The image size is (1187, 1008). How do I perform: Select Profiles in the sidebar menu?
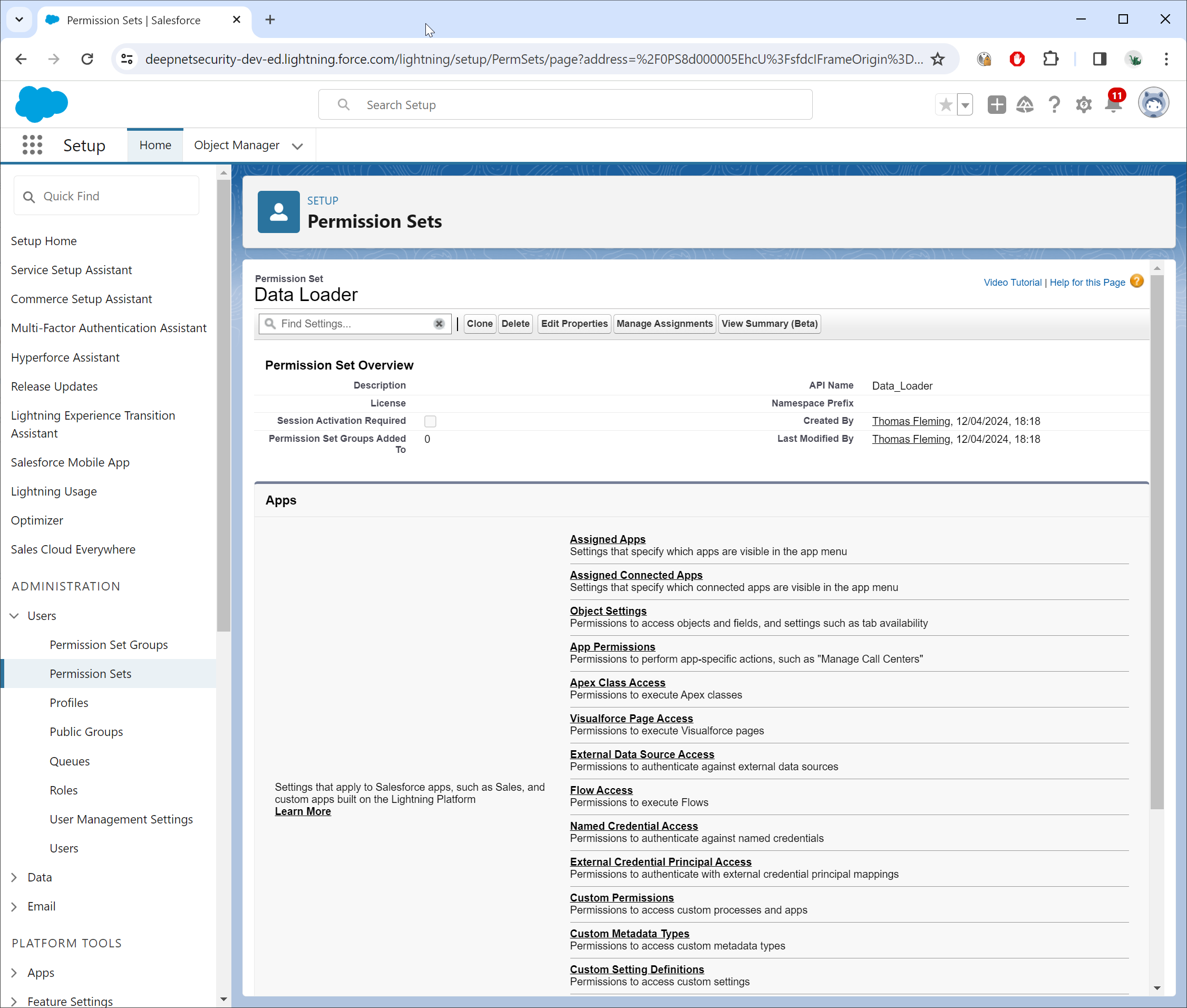pos(69,703)
